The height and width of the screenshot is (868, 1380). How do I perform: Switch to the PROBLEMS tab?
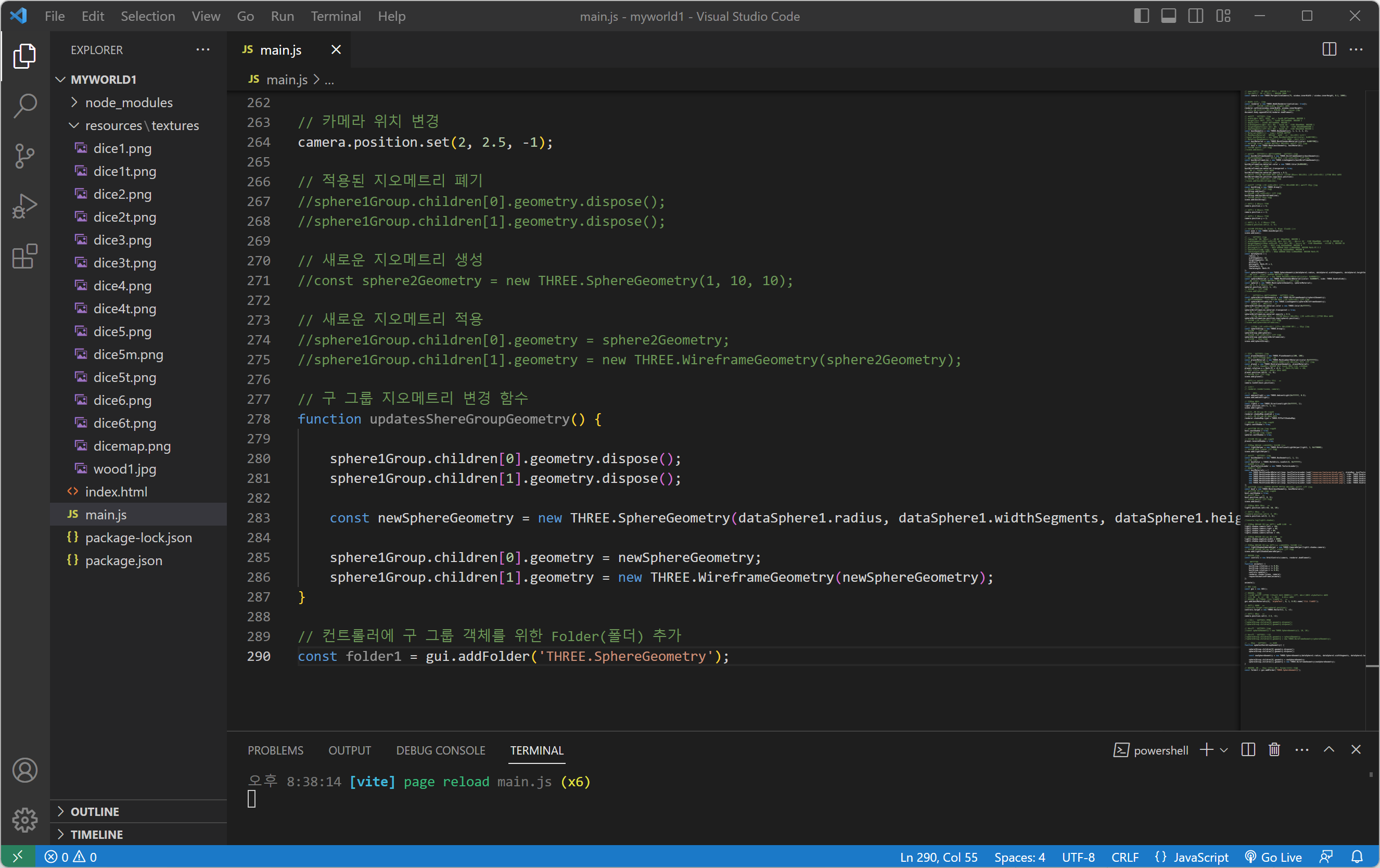tap(275, 750)
